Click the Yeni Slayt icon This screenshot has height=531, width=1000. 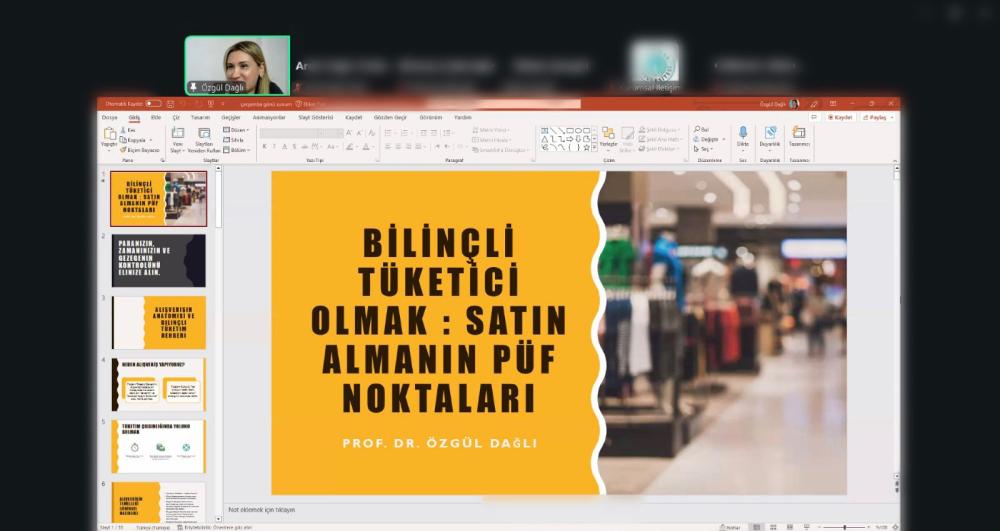[177, 134]
